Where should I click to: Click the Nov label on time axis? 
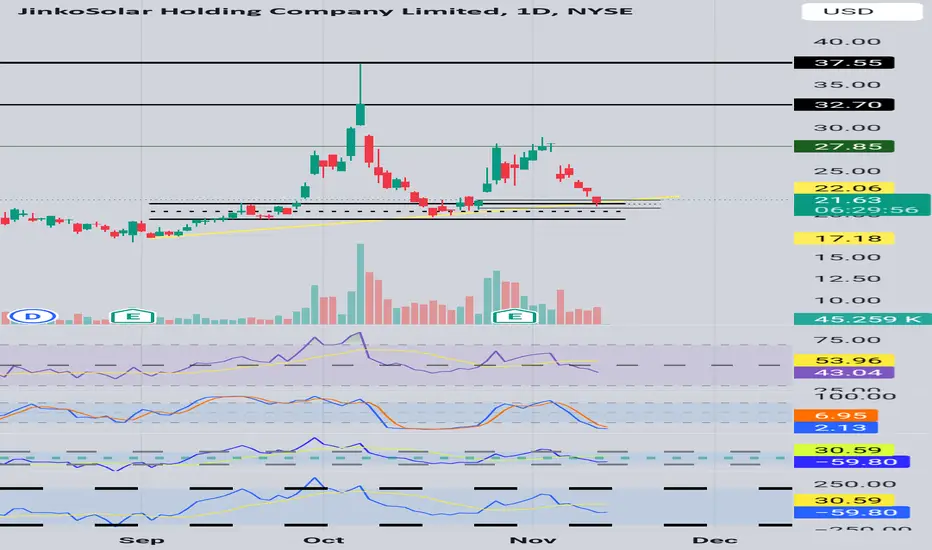coord(533,540)
